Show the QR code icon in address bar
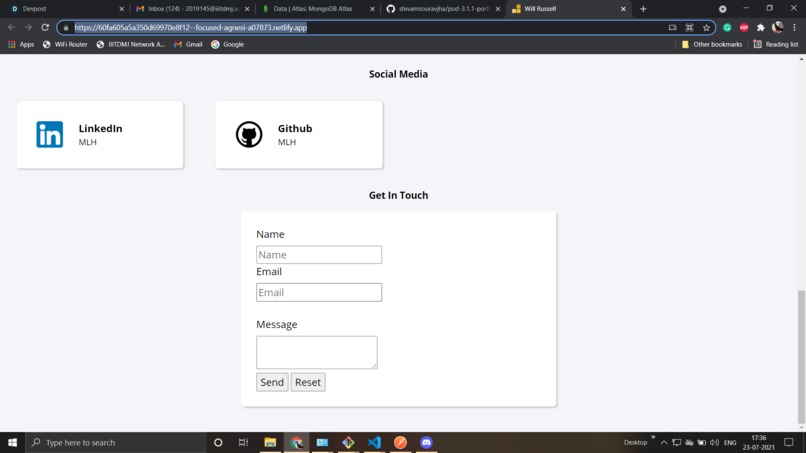 tap(689, 27)
